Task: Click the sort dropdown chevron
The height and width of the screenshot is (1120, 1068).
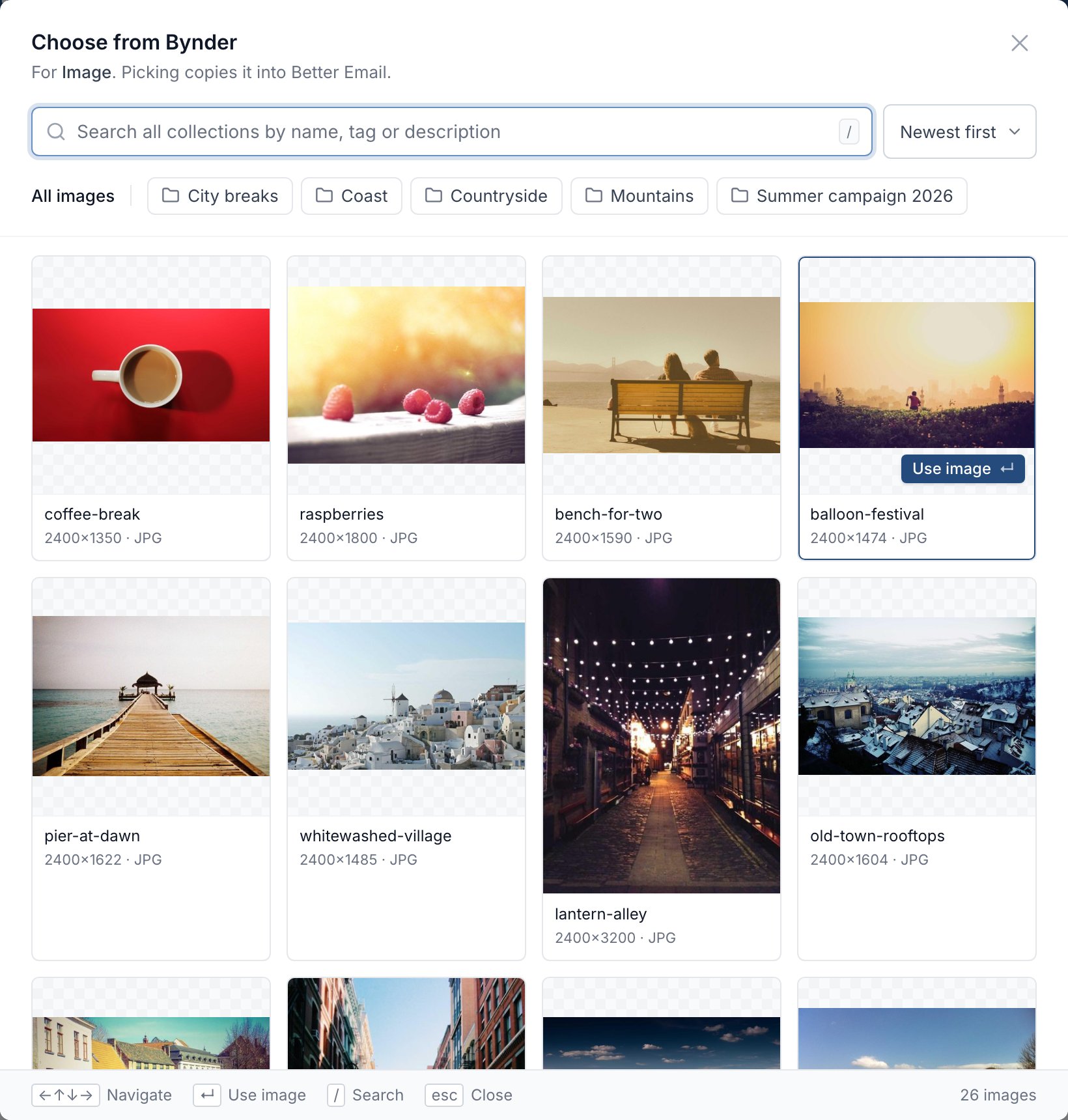Action: (x=1015, y=132)
